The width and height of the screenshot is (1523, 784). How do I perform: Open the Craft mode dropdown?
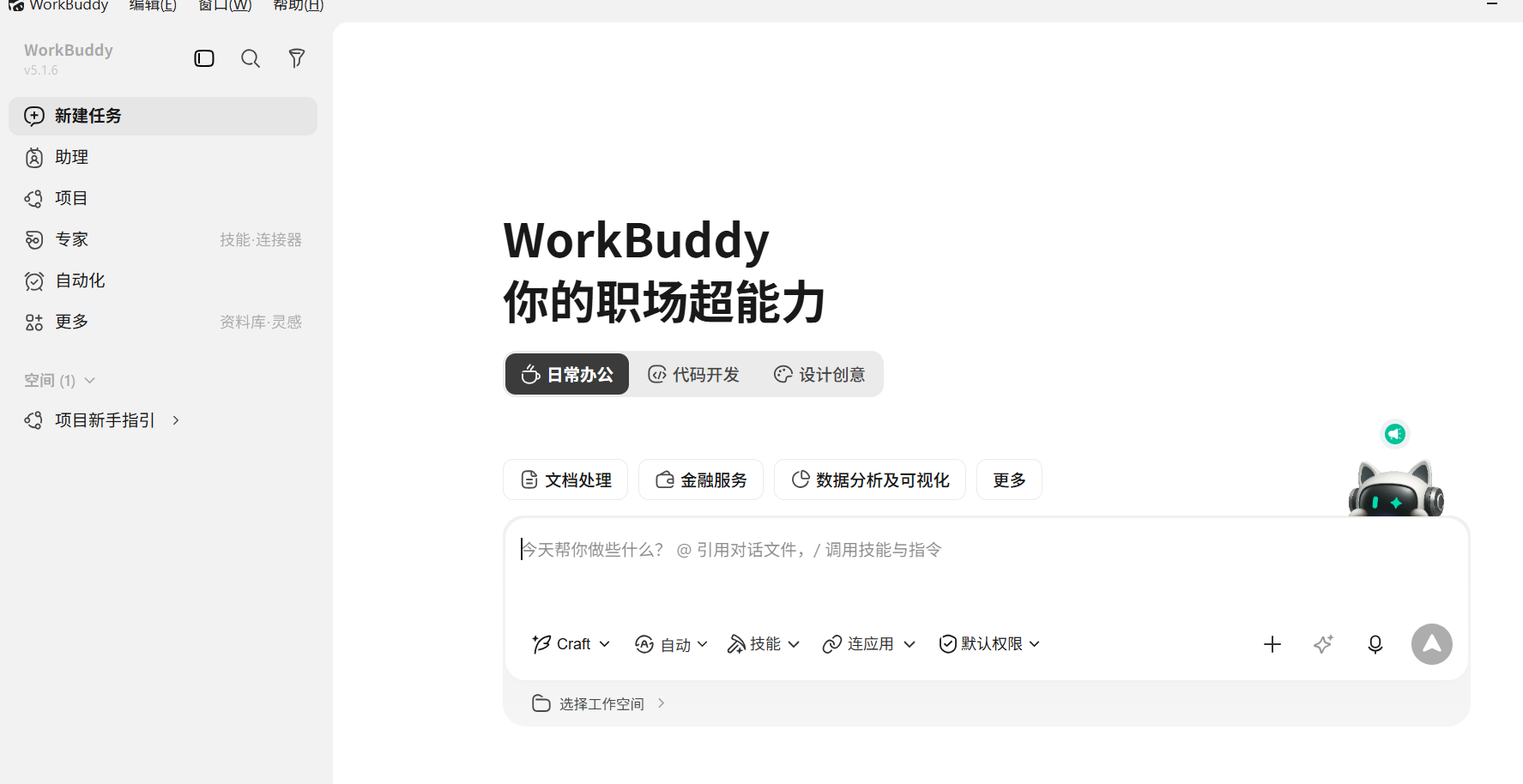pyautogui.click(x=571, y=644)
